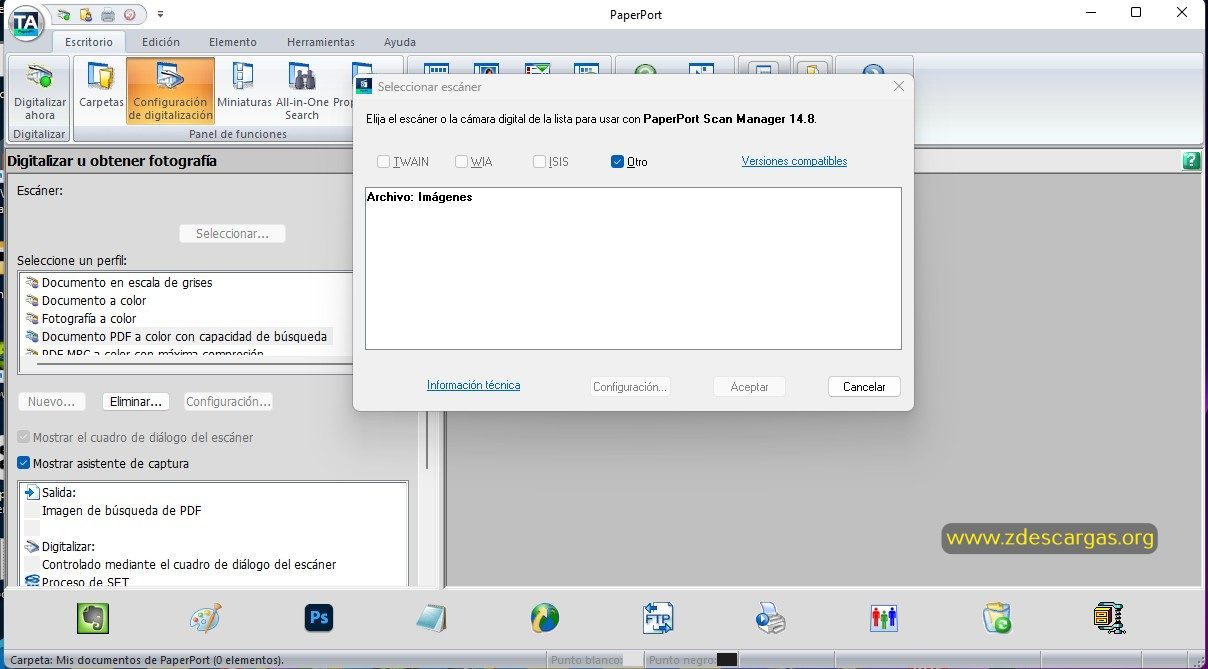The height and width of the screenshot is (669, 1208).
Task: Click the Punto blanco color swatch
Action: tap(632, 660)
